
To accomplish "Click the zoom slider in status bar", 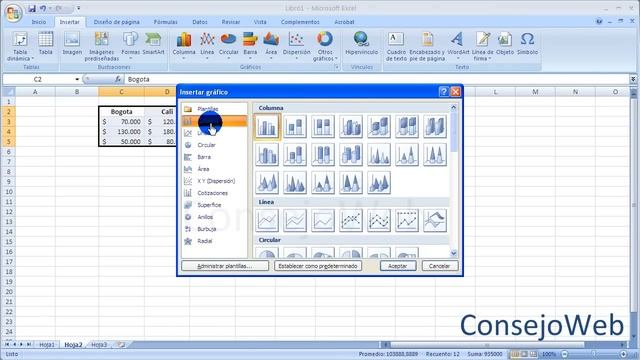I will click(594, 354).
